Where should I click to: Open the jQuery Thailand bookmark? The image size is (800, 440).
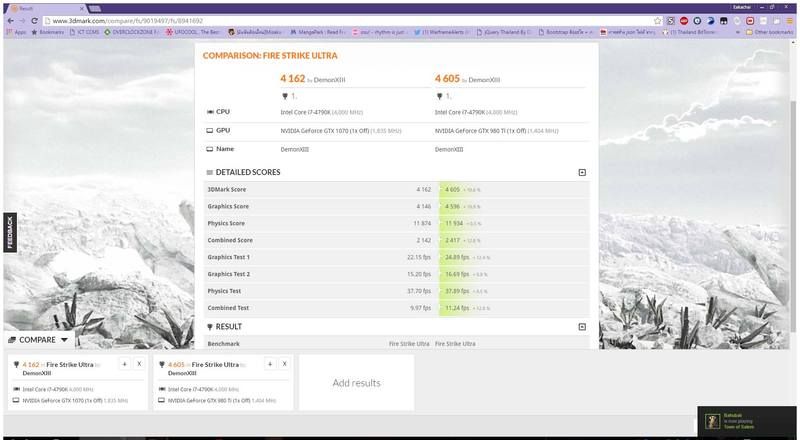click(x=504, y=32)
